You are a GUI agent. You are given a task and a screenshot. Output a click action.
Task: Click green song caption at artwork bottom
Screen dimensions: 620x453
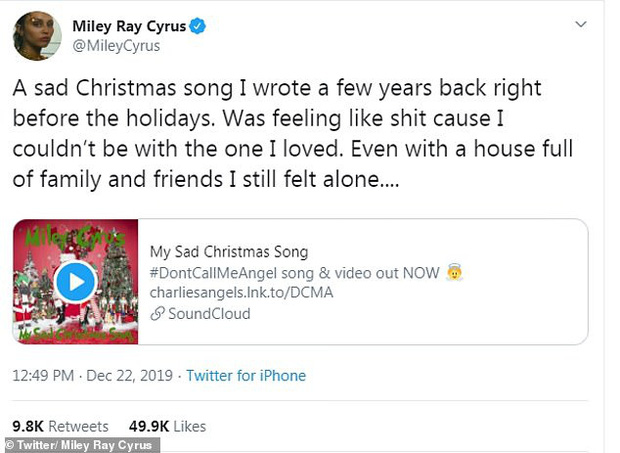click(75, 332)
